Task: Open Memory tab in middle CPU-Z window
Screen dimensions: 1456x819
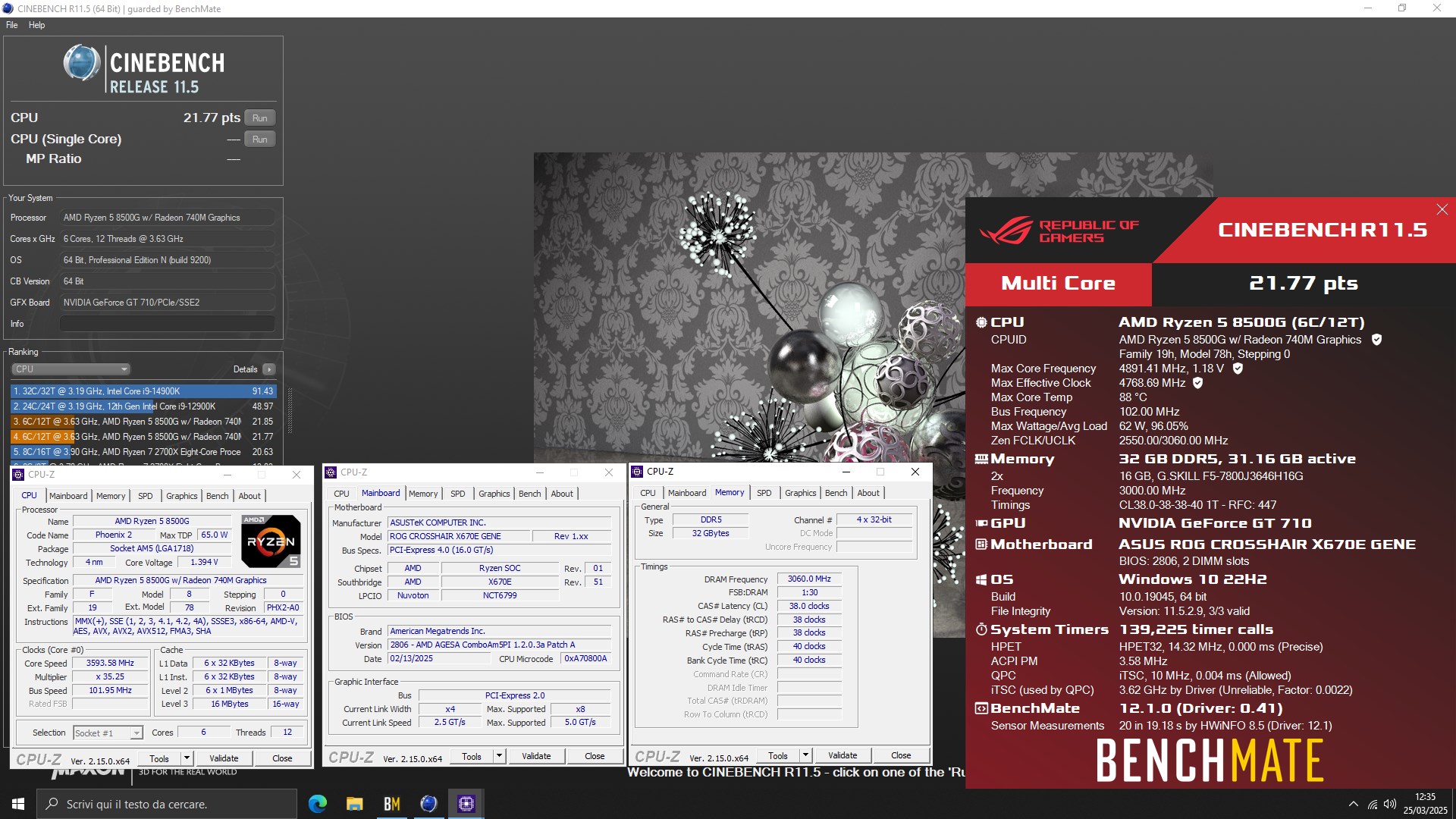Action: click(423, 494)
